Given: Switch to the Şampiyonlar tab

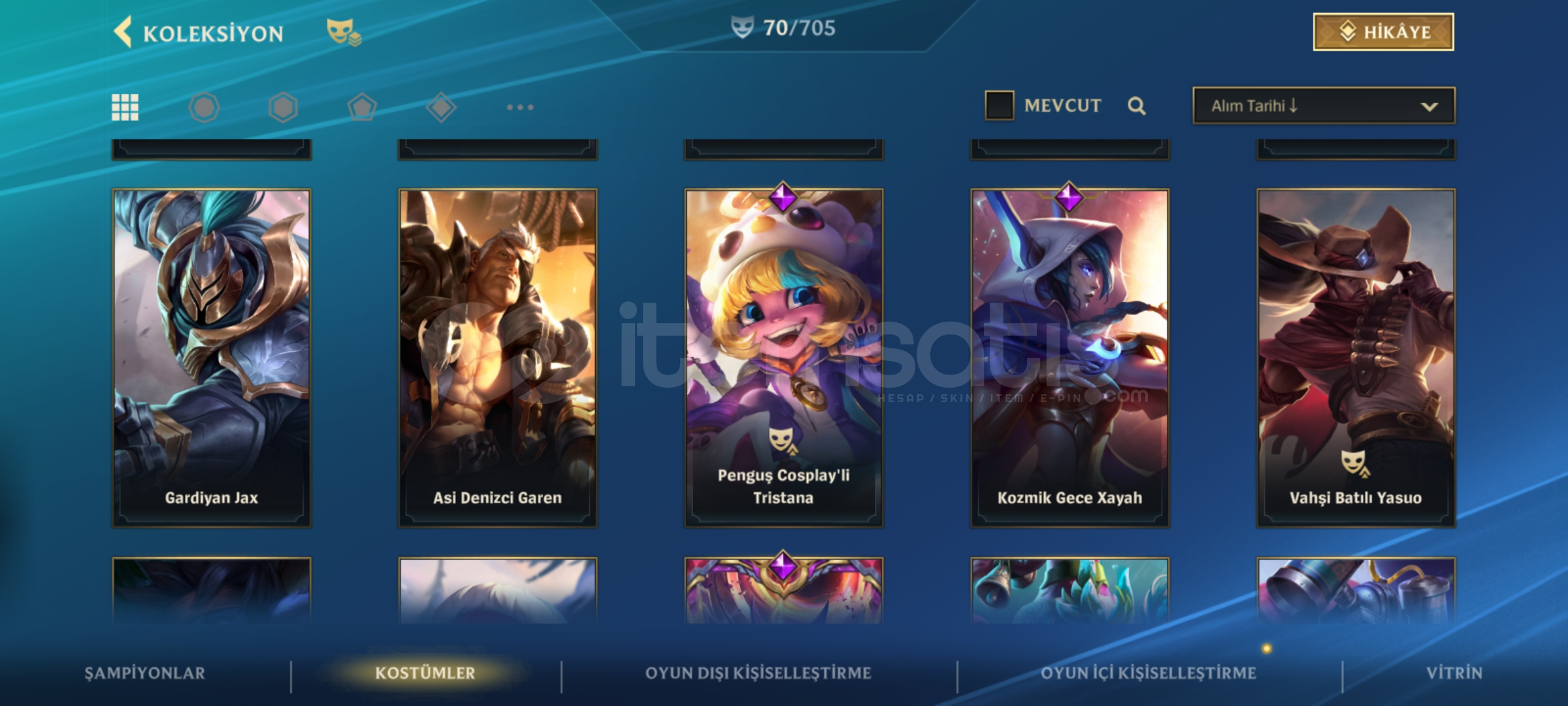Looking at the screenshot, I should pyautogui.click(x=145, y=673).
